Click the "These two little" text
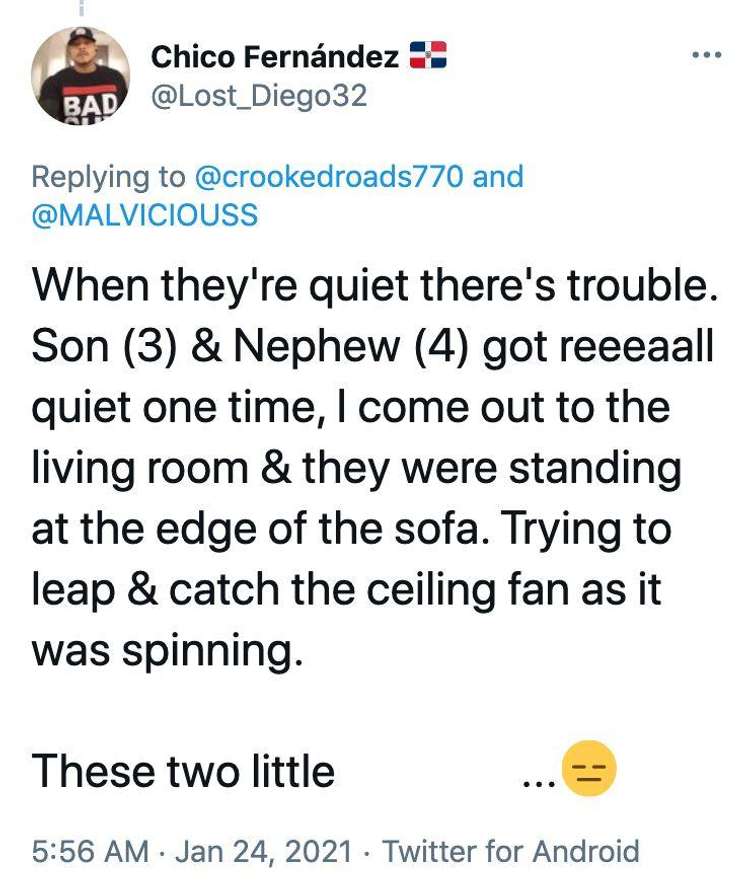The width and height of the screenshot is (750, 896). point(183,771)
